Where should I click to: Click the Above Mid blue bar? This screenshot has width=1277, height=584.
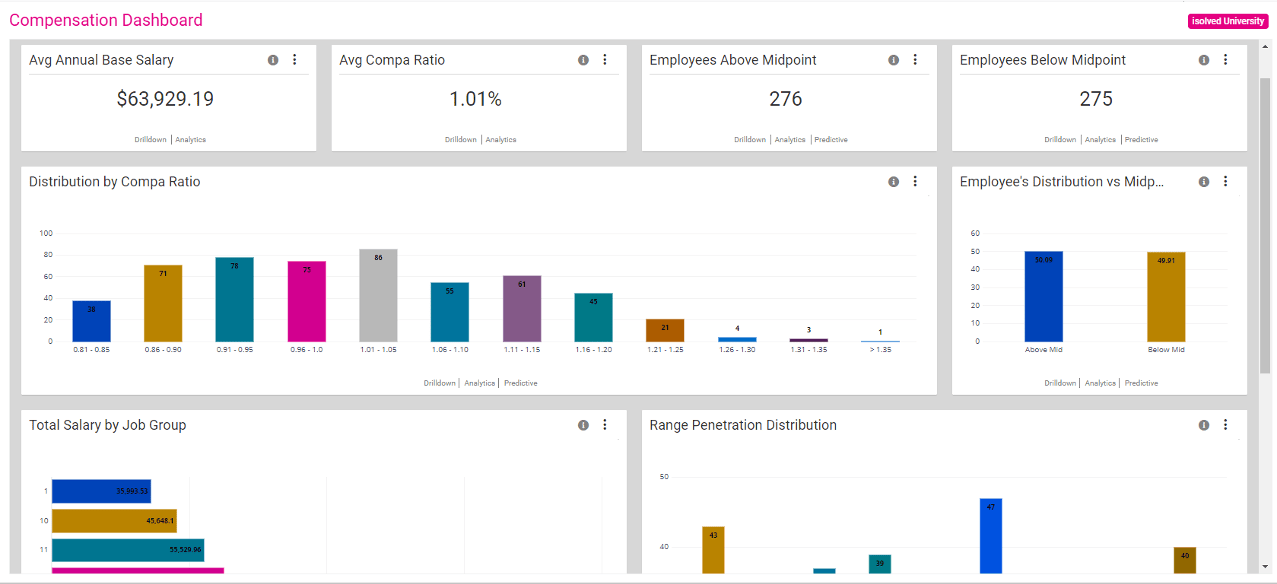1044,297
